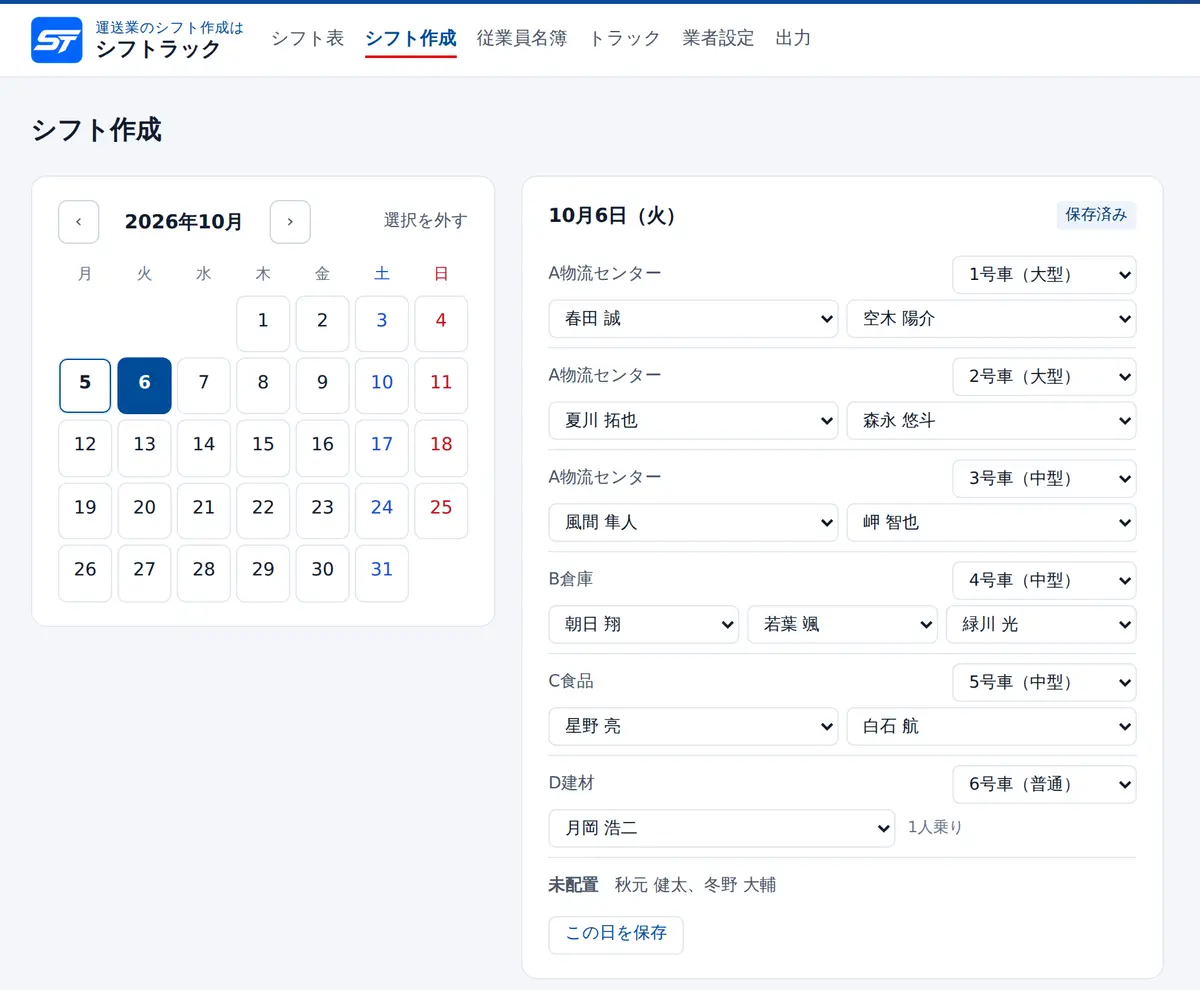This screenshot has height=990, width=1200.
Task: Select October 5 in the calendar
Action: (x=85, y=386)
